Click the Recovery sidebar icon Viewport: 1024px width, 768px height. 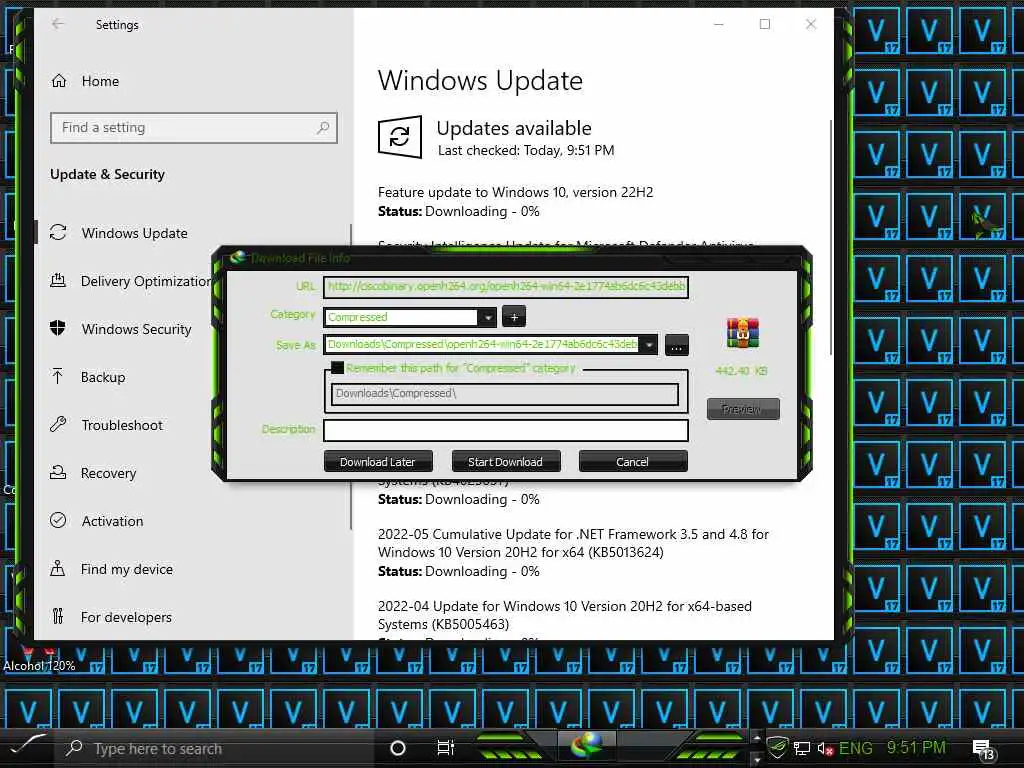[58, 473]
